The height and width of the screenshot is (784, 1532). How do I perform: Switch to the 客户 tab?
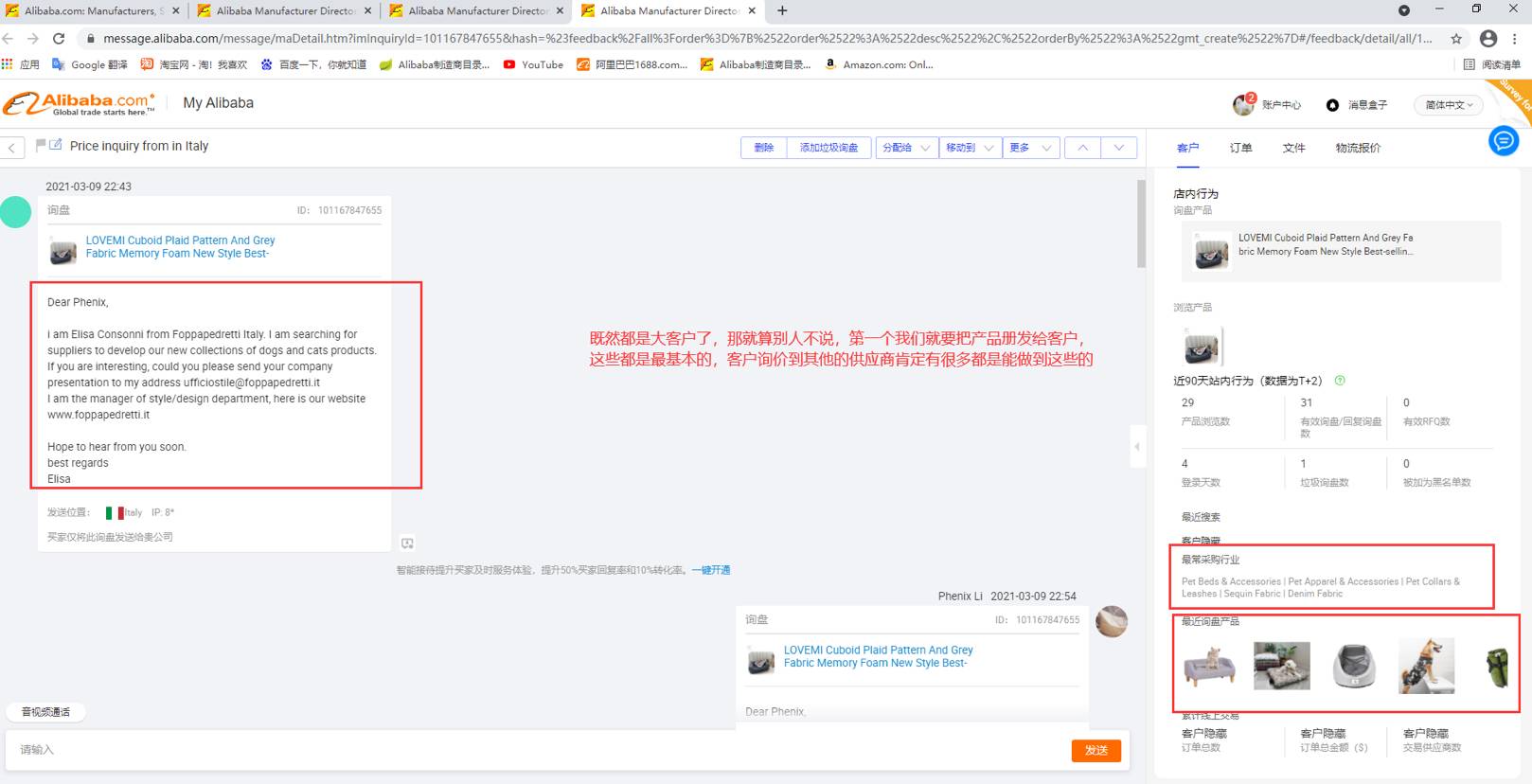(x=1187, y=148)
